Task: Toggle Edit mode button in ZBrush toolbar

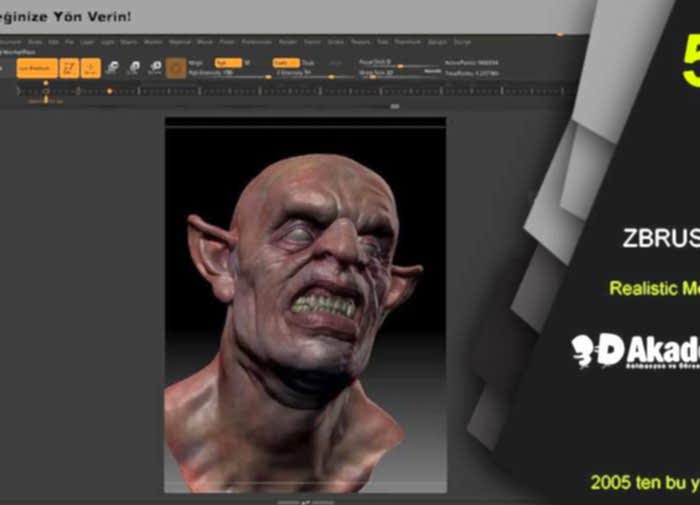Action: (69, 68)
